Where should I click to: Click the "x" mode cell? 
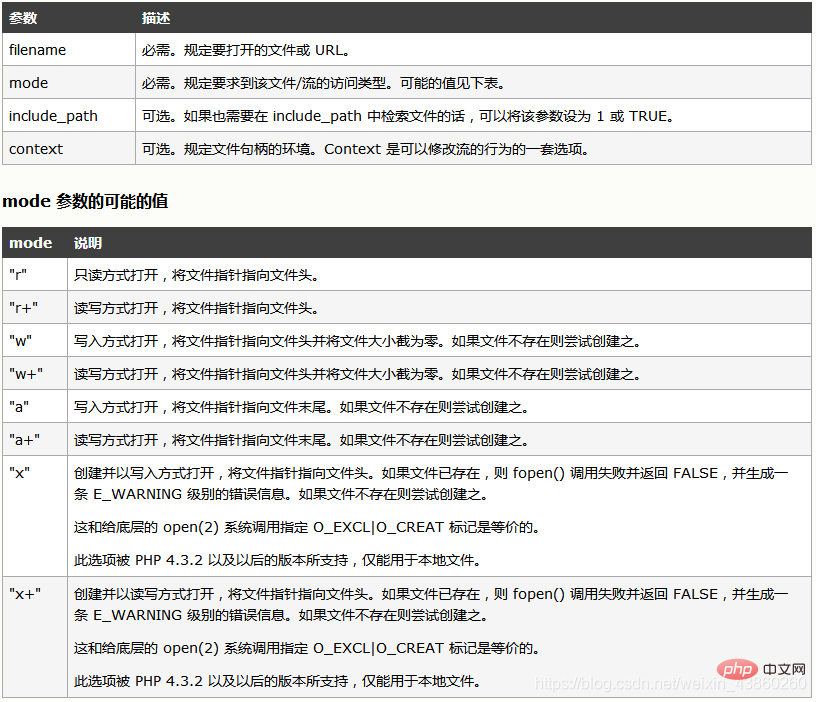pyautogui.click(x=19, y=473)
